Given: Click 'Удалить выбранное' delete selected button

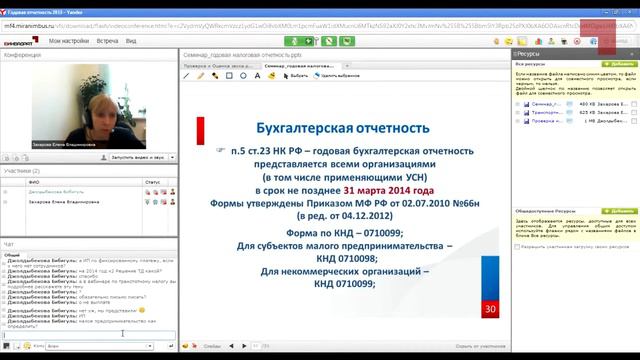Looking at the screenshot, I should tap(337, 76).
